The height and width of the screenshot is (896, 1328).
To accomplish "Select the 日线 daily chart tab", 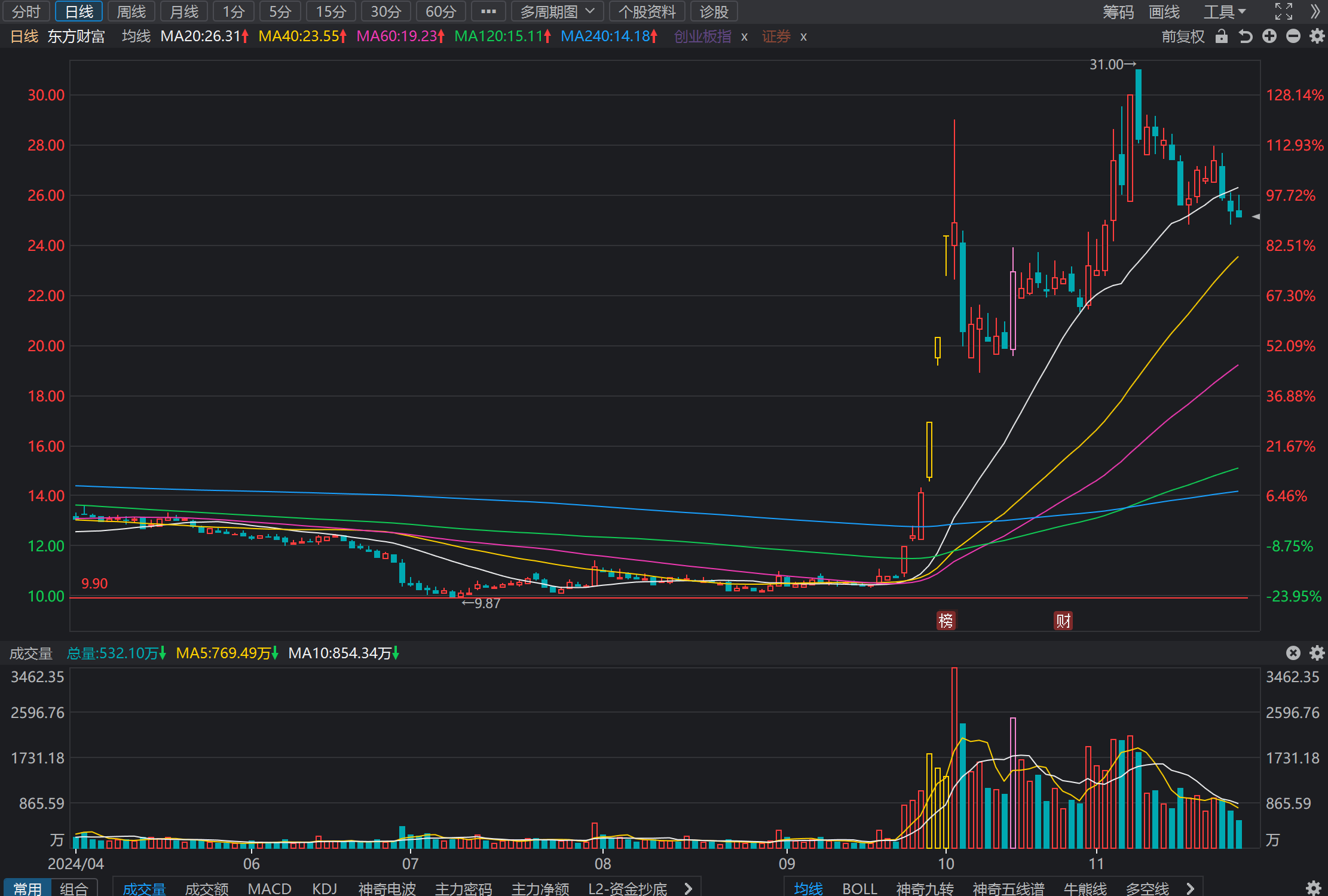I will [79, 11].
